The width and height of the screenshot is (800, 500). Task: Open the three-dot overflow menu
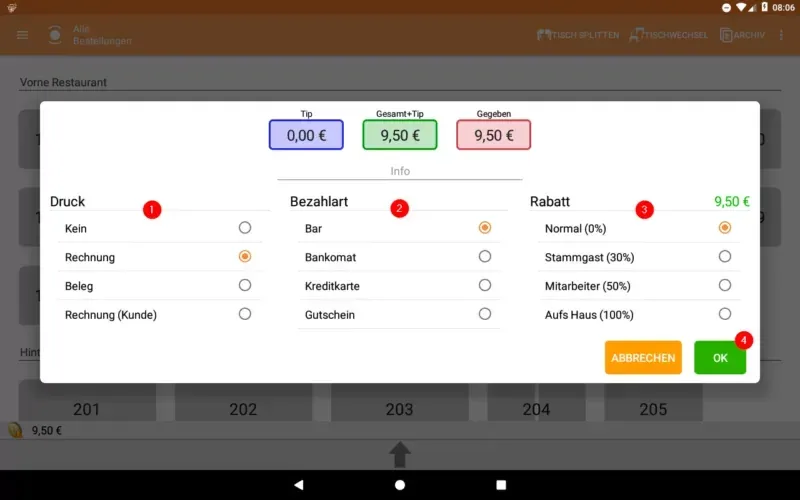point(781,35)
